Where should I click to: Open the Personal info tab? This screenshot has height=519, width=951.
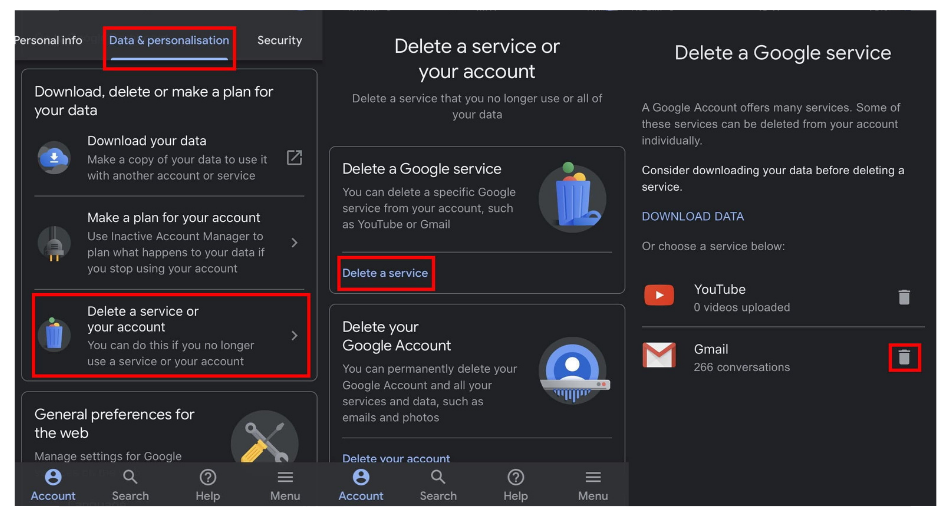tap(48, 41)
